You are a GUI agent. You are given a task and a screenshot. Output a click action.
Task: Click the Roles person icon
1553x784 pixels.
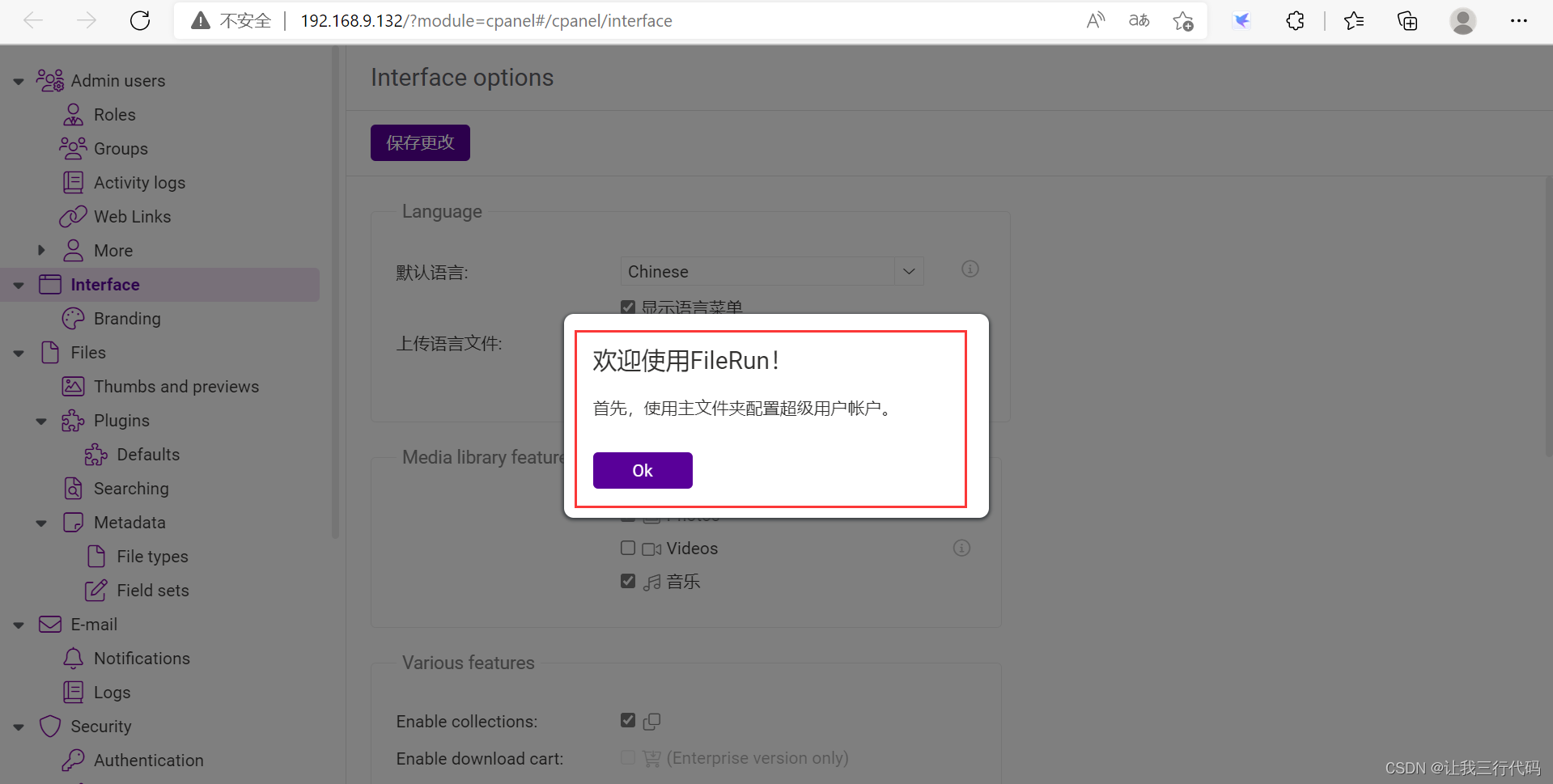(73, 114)
